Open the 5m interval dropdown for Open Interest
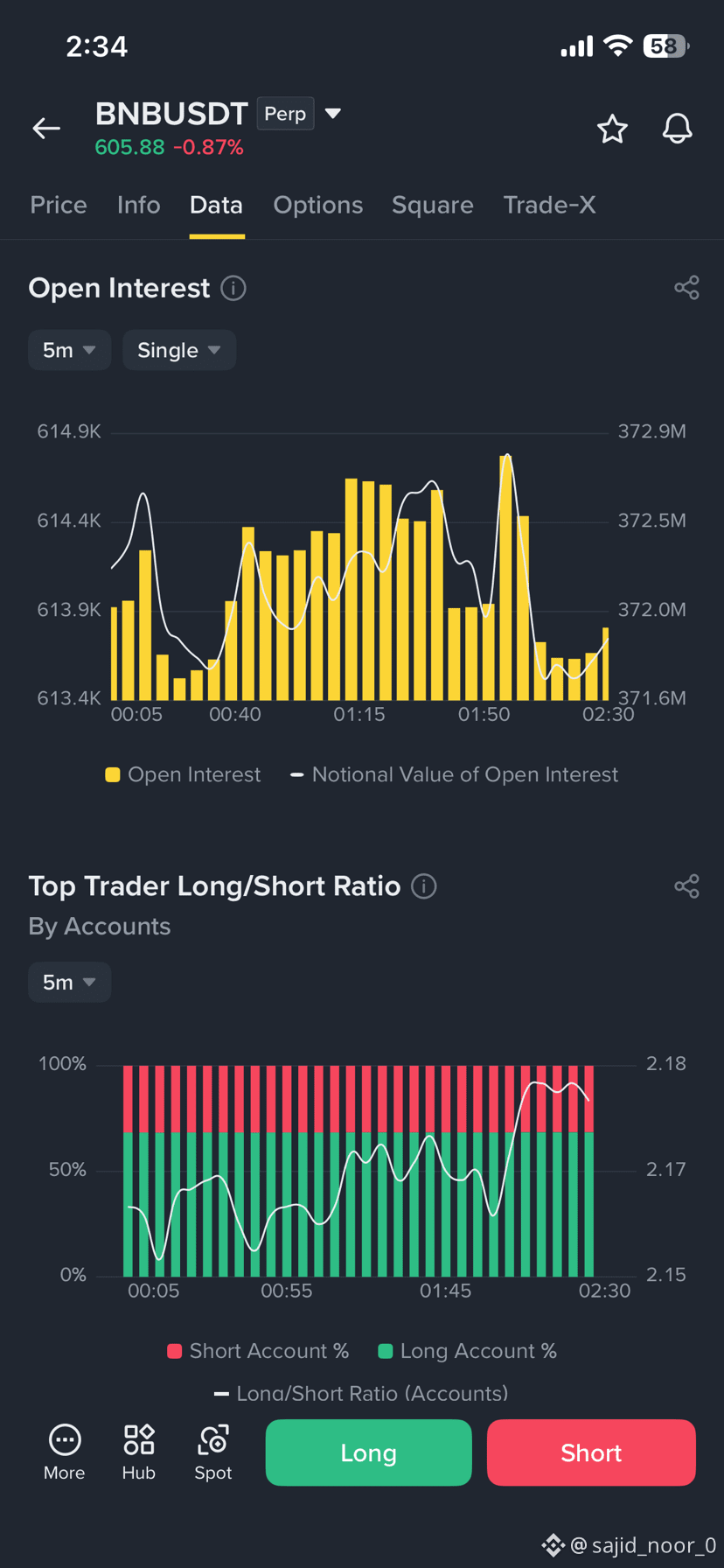 (69, 350)
